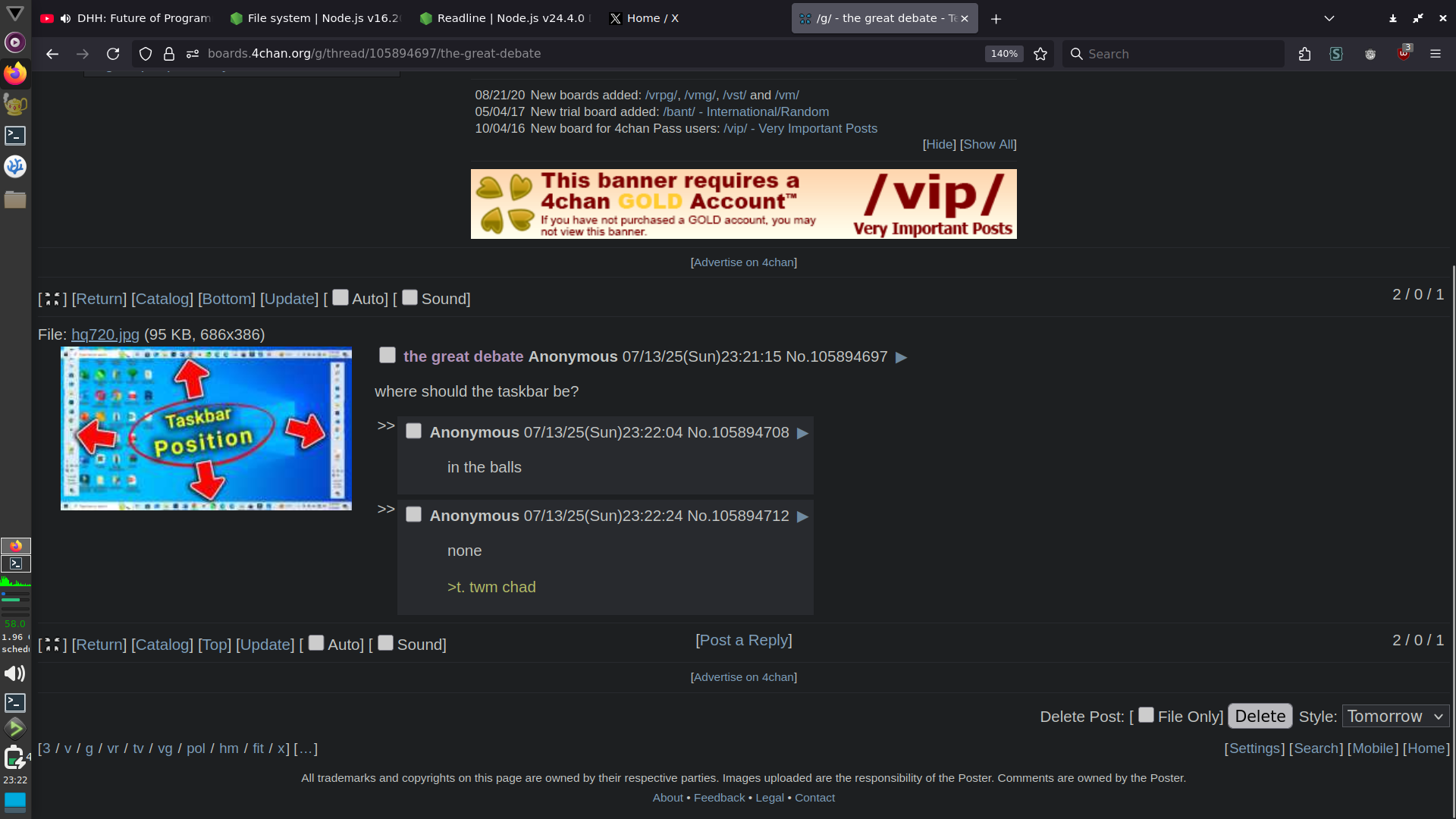Jump to Bottom link
The image size is (1456, 819).
tap(226, 299)
